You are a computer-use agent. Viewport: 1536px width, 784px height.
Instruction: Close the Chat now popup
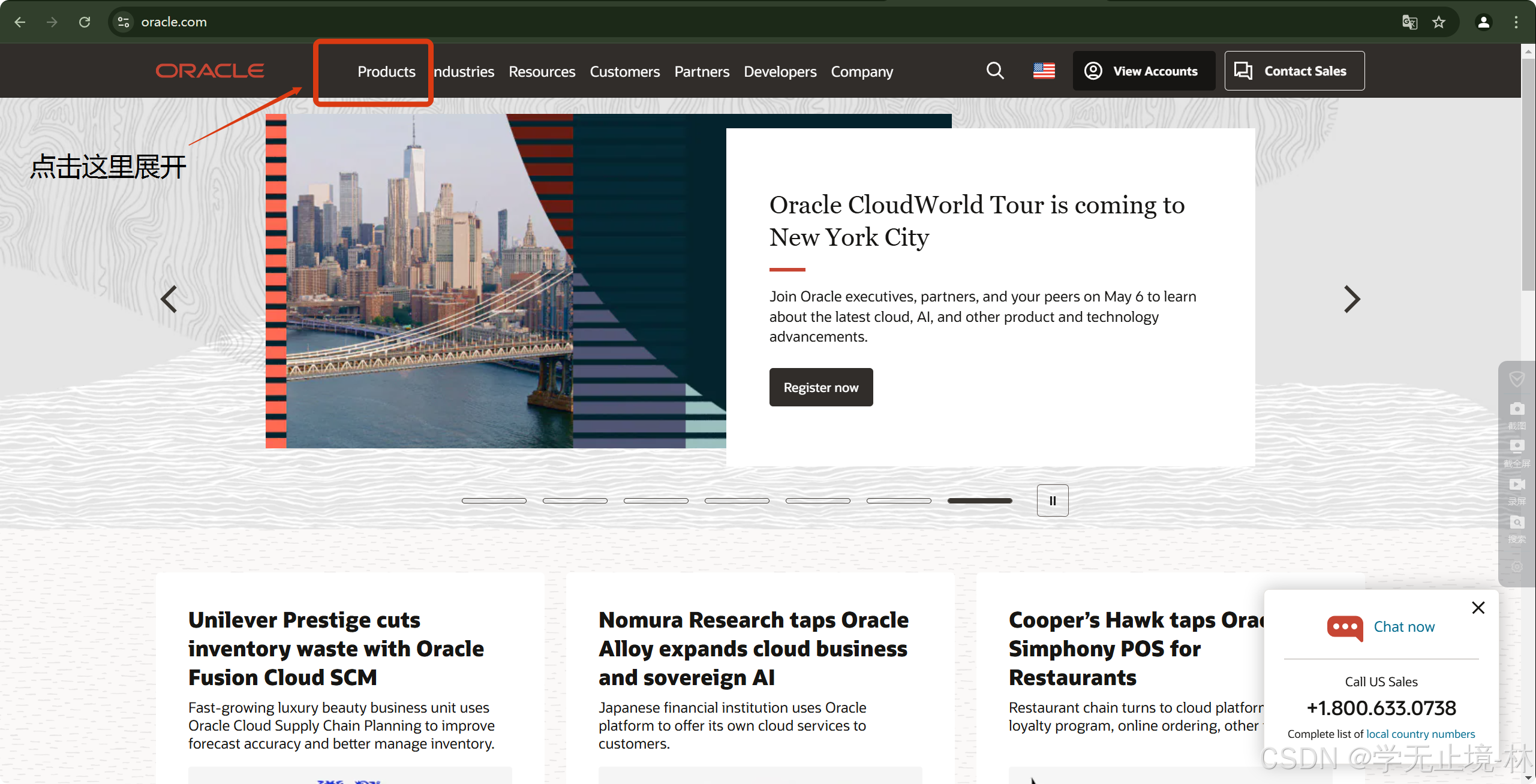[1478, 608]
